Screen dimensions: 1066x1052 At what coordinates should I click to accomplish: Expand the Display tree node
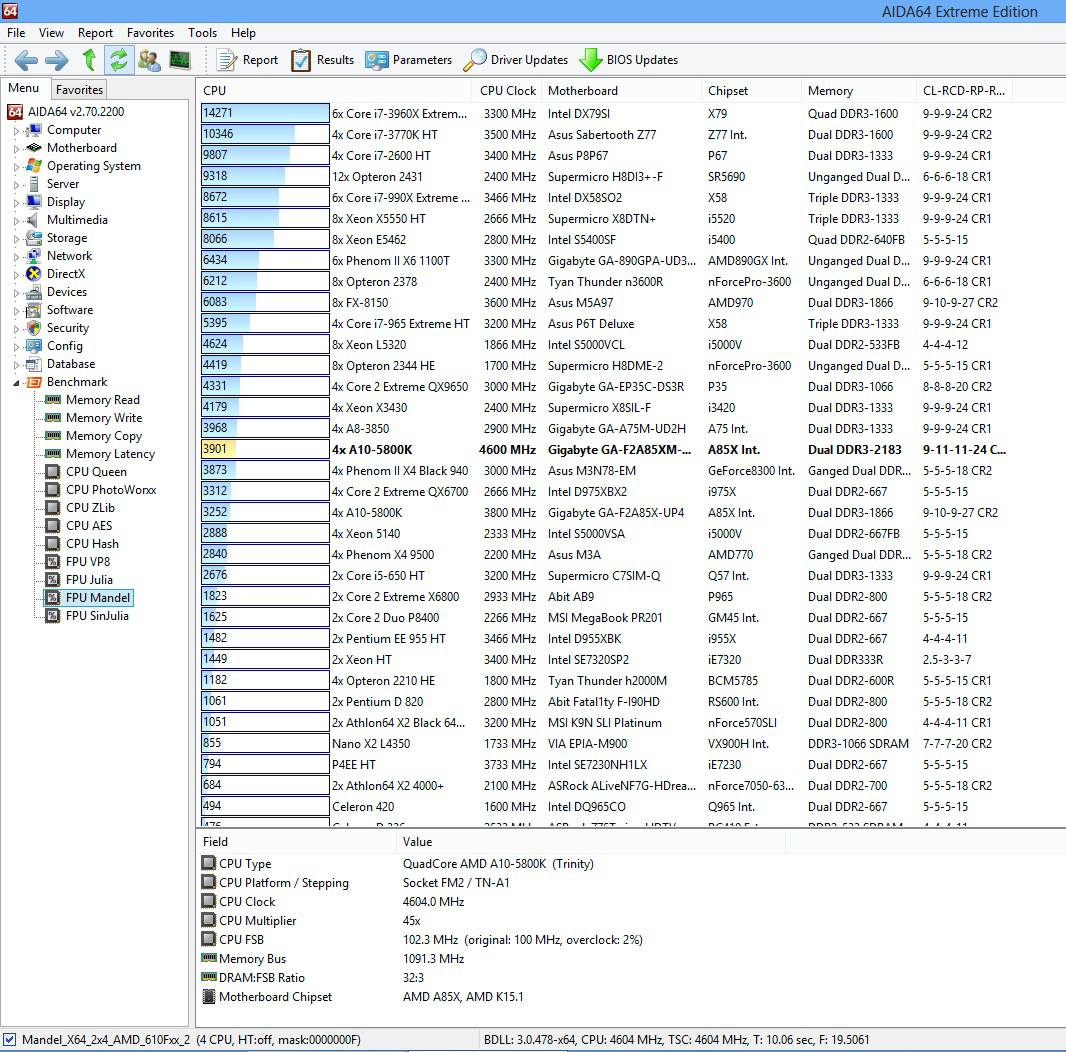point(16,203)
